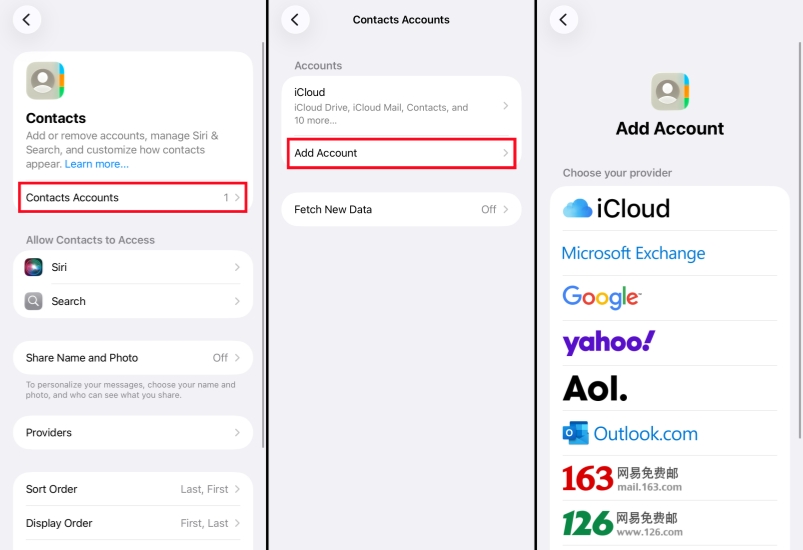Tap the 'First, Last' display value

[204, 523]
